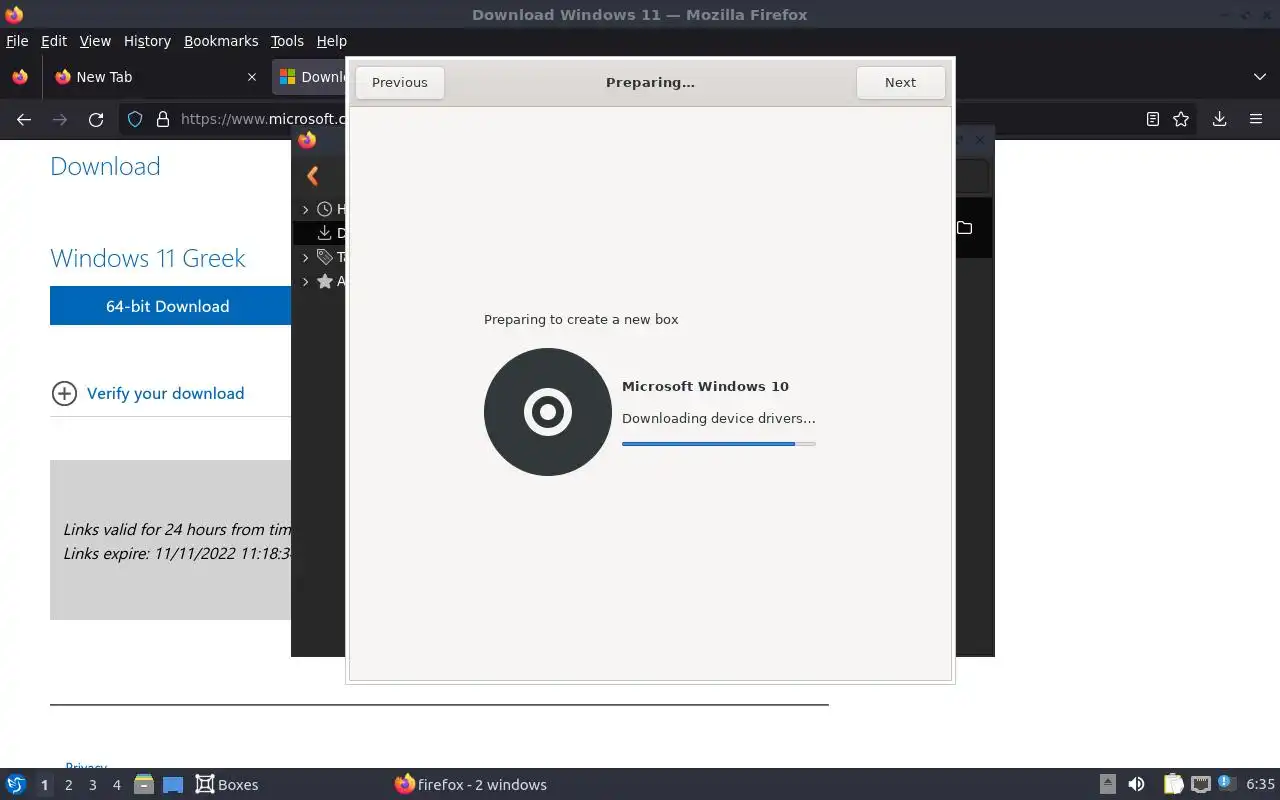The image size is (1280, 800).
Task: Click Next in the Boxes dialog
Action: point(900,82)
